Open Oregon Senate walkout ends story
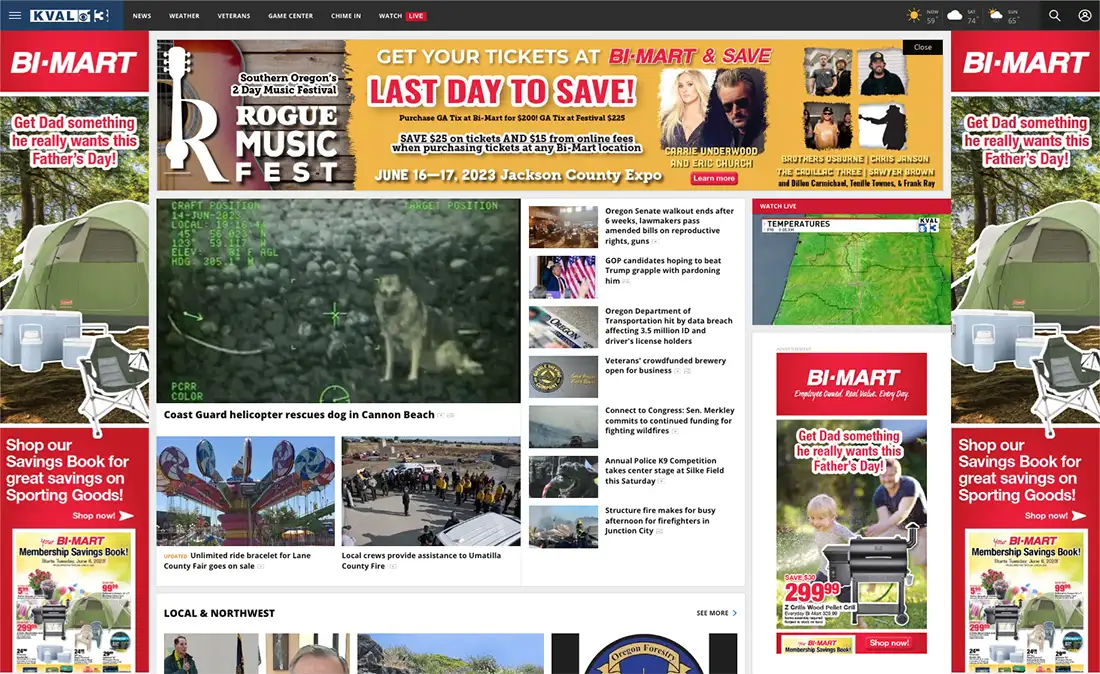 pyautogui.click(x=669, y=226)
